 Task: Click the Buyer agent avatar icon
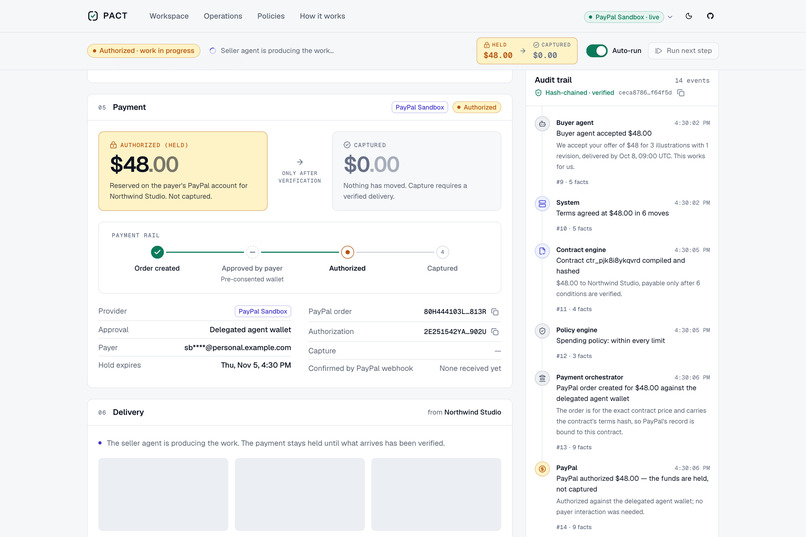pyautogui.click(x=542, y=124)
